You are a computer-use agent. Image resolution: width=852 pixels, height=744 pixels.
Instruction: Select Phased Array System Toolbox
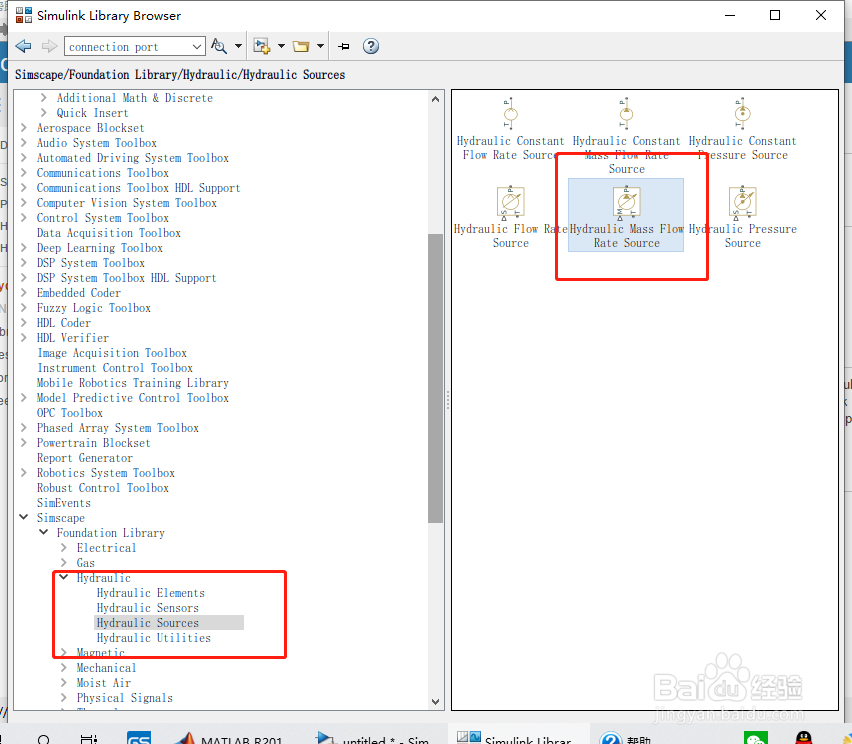click(x=117, y=428)
